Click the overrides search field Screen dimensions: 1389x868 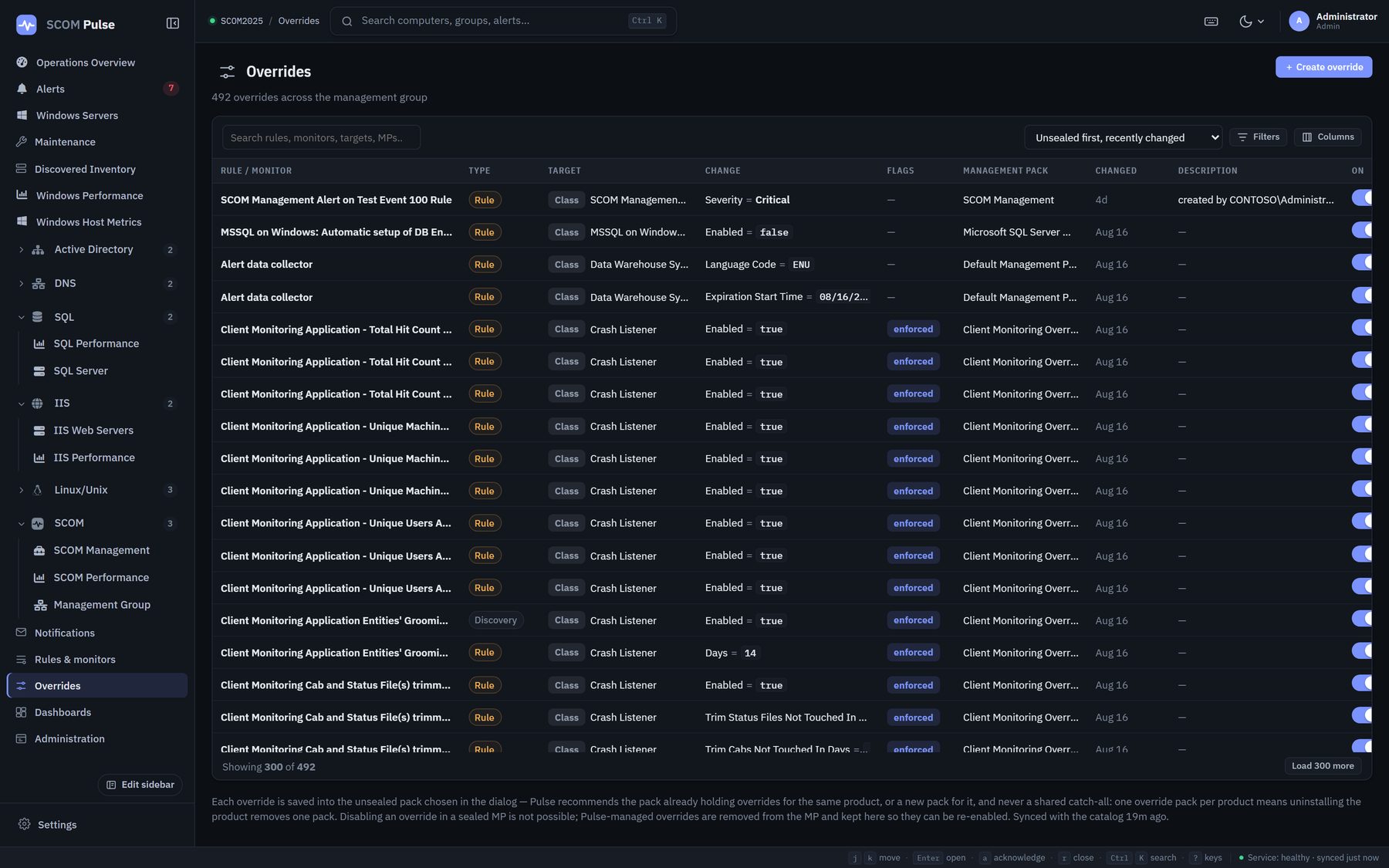point(321,137)
